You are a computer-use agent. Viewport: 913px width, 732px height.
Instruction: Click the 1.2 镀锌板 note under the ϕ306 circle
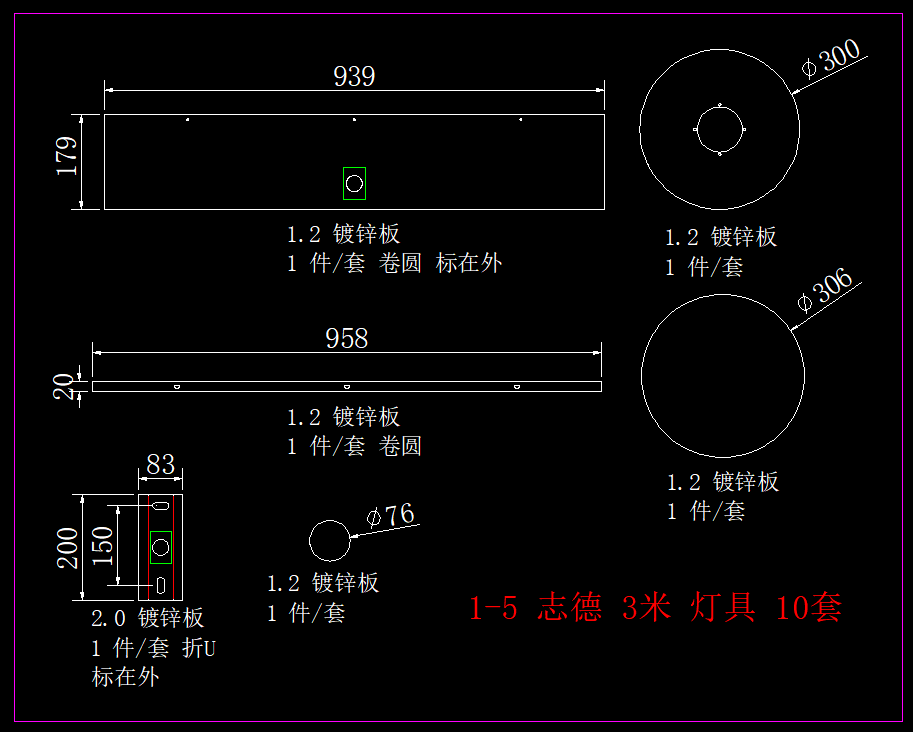723,482
